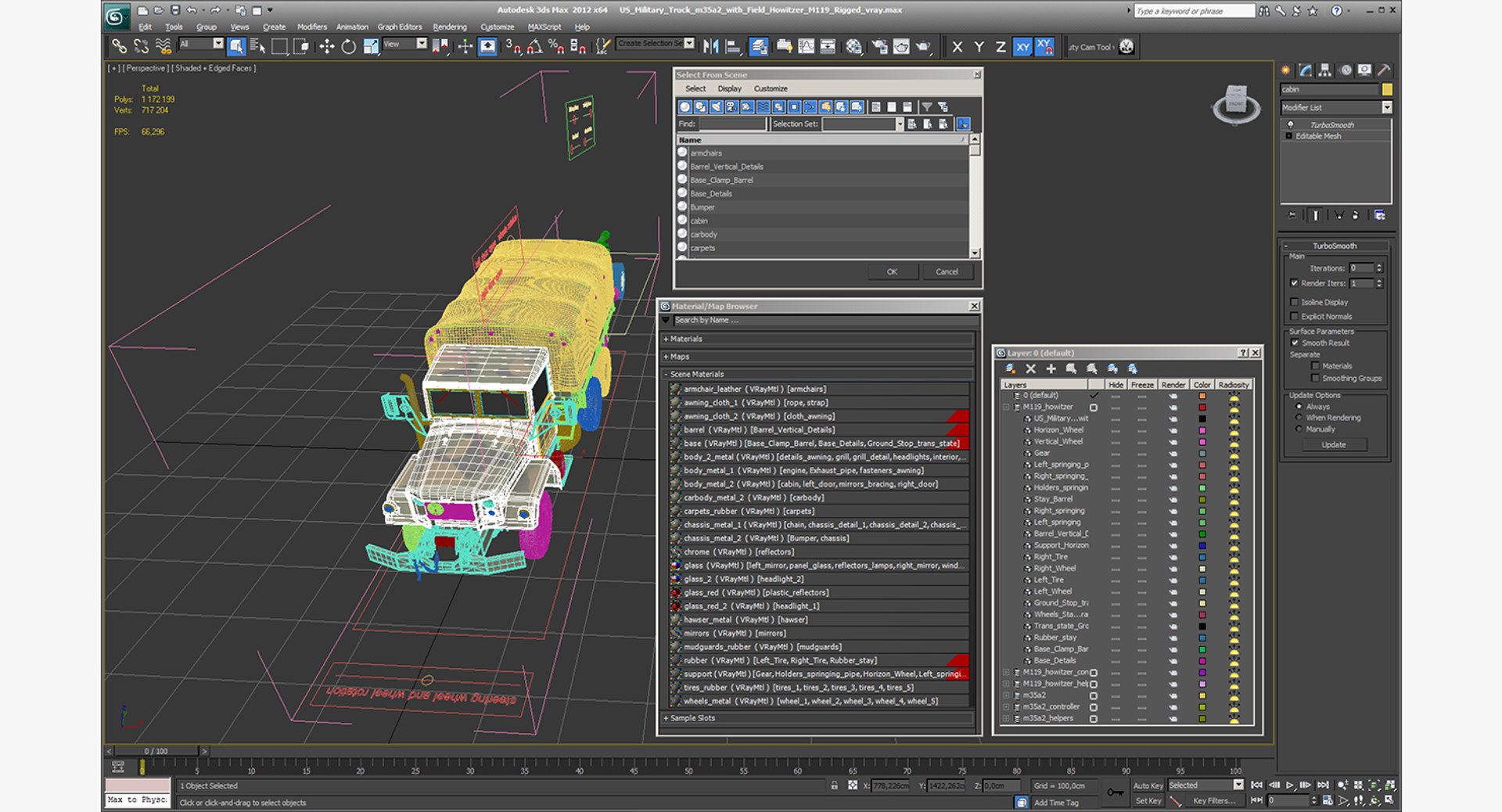Select the When Rendering update option
Image resolution: width=1502 pixels, height=812 pixels.
pyautogui.click(x=1299, y=418)
